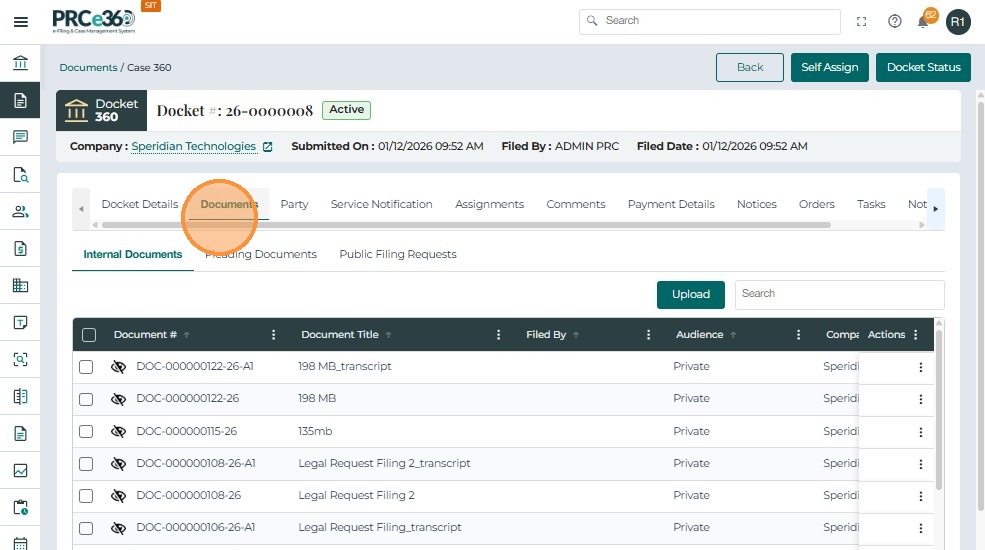The height and width of the screenshot is (550, 985).
Task: Click the courthouse icon in sidebar
Action: click(x=20, y=64)
